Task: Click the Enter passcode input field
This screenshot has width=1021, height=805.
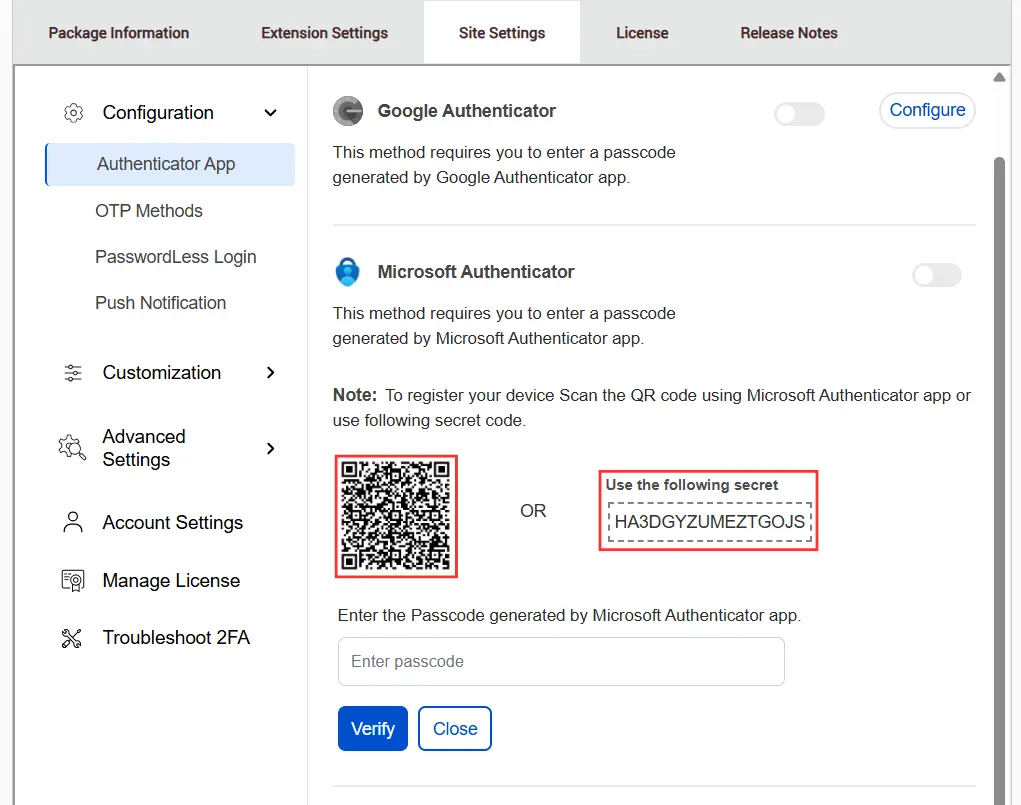Action: point(560,661)
